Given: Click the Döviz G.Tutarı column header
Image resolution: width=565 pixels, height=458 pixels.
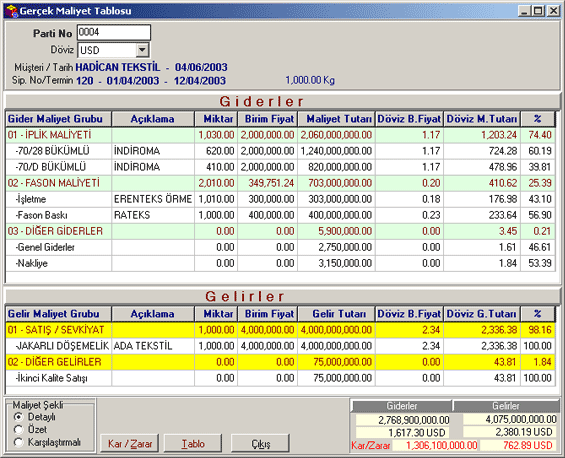Looking at the screenshot, I should 482,314.
